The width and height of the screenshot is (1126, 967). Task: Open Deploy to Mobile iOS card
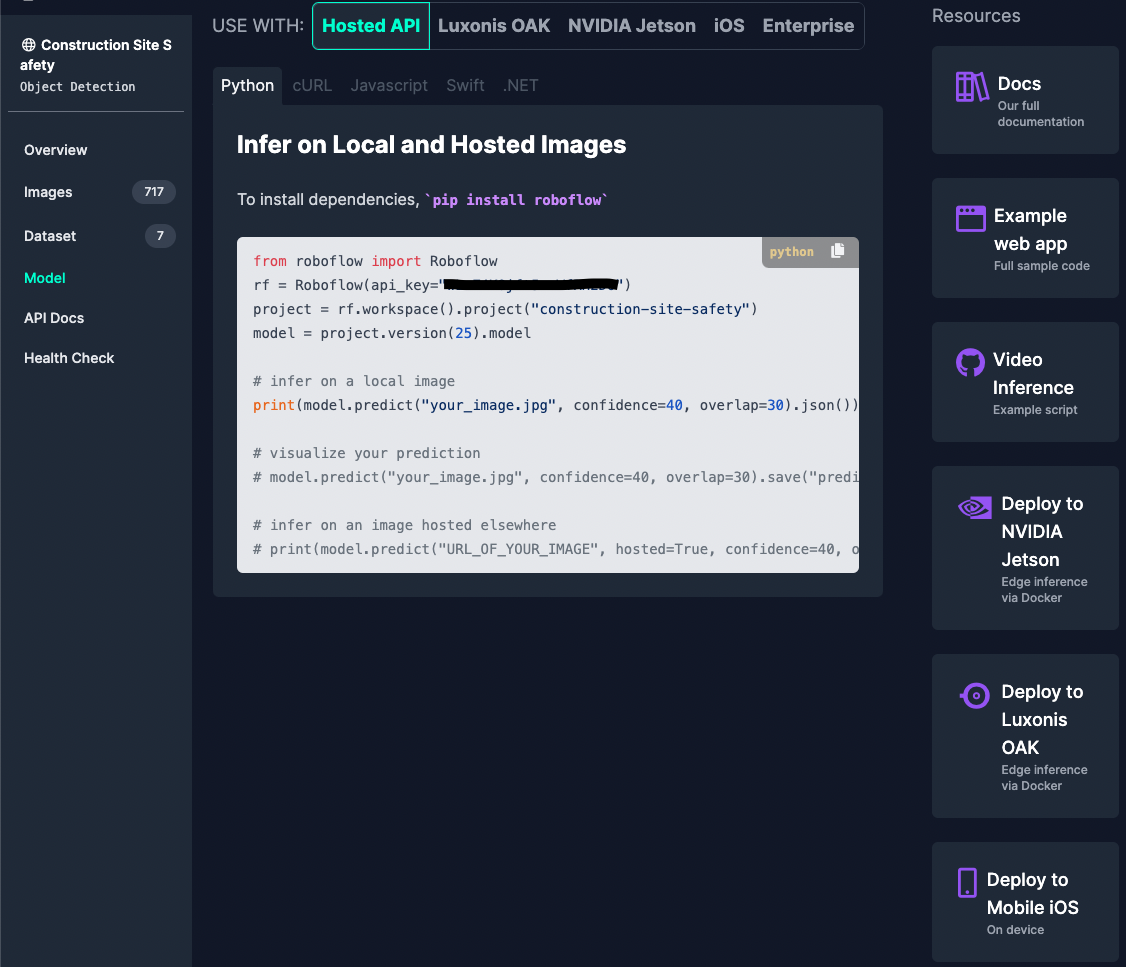(1025, 902)
